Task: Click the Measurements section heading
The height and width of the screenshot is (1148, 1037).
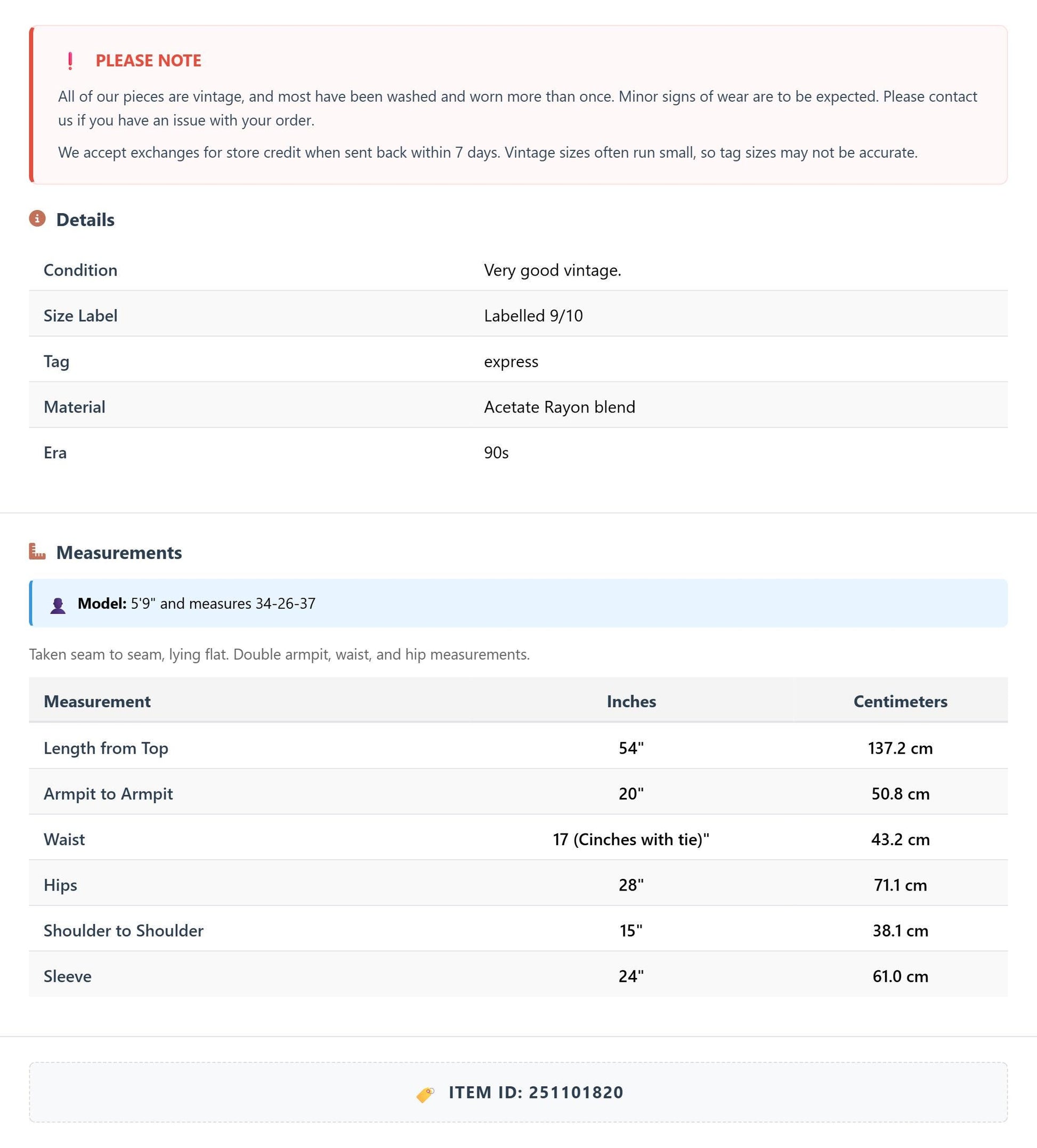Action: (119, 552)
